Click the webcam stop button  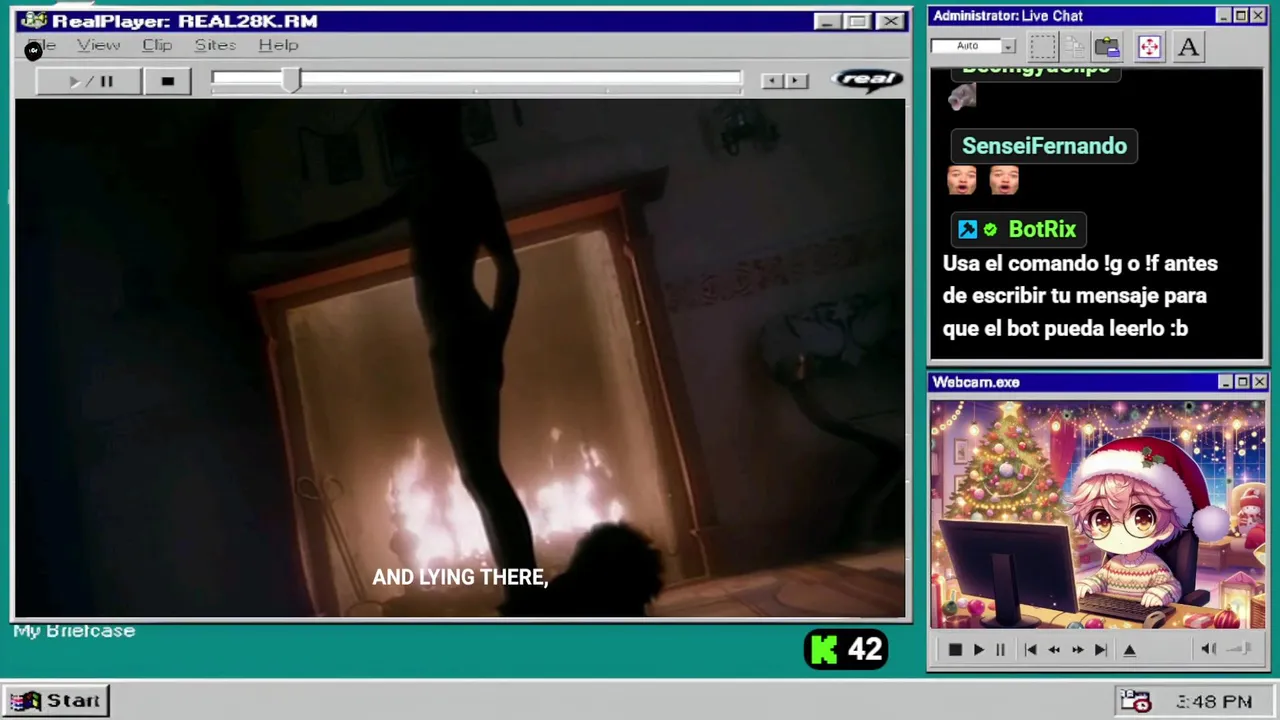pyautogui.click(x=955, y=650)
